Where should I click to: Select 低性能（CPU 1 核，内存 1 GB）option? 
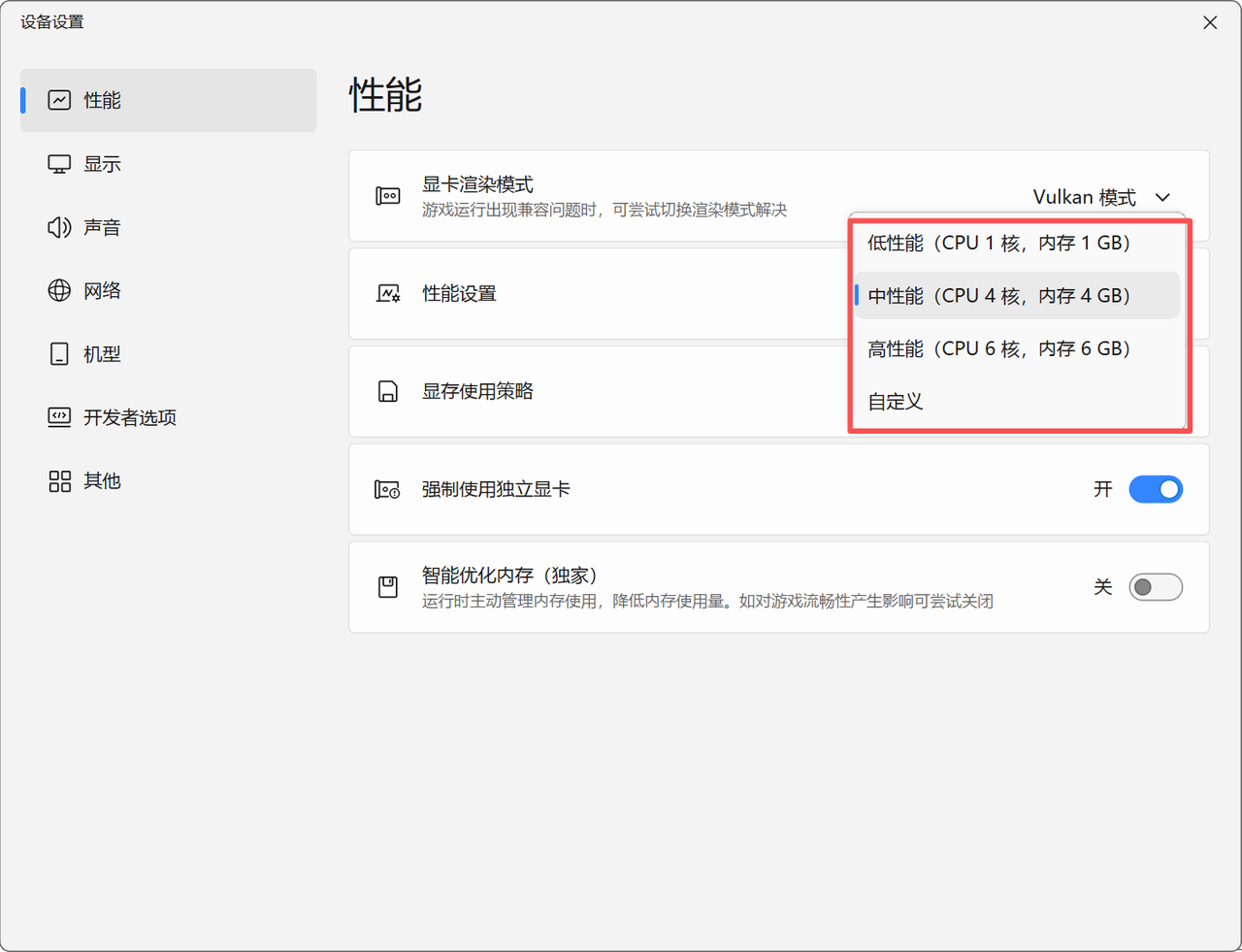point(1017,243)
